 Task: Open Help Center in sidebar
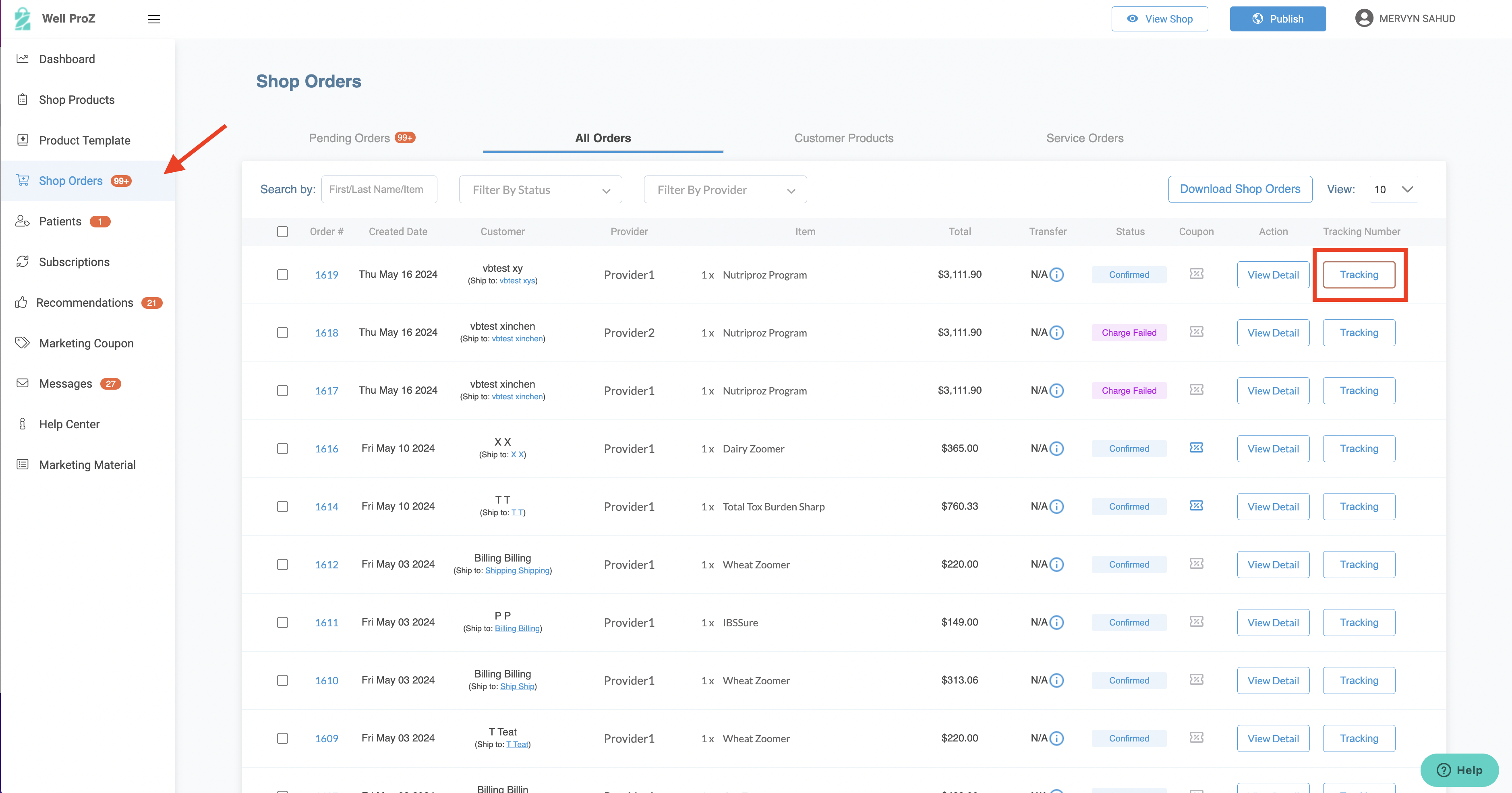[x=69, y=424]
